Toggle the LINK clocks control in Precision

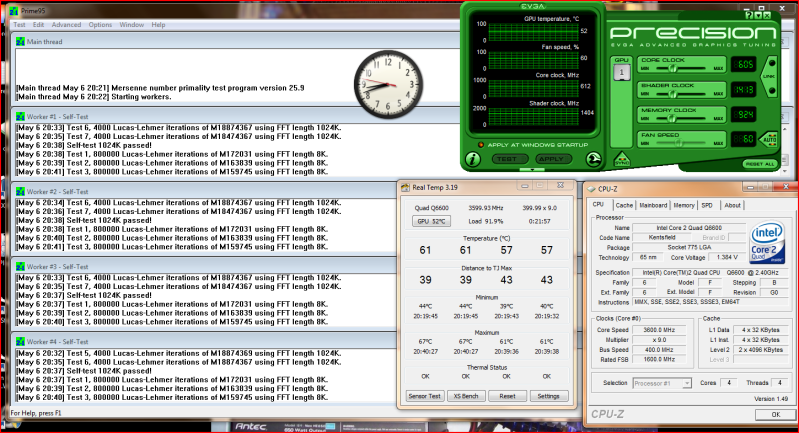click(770, 76)
